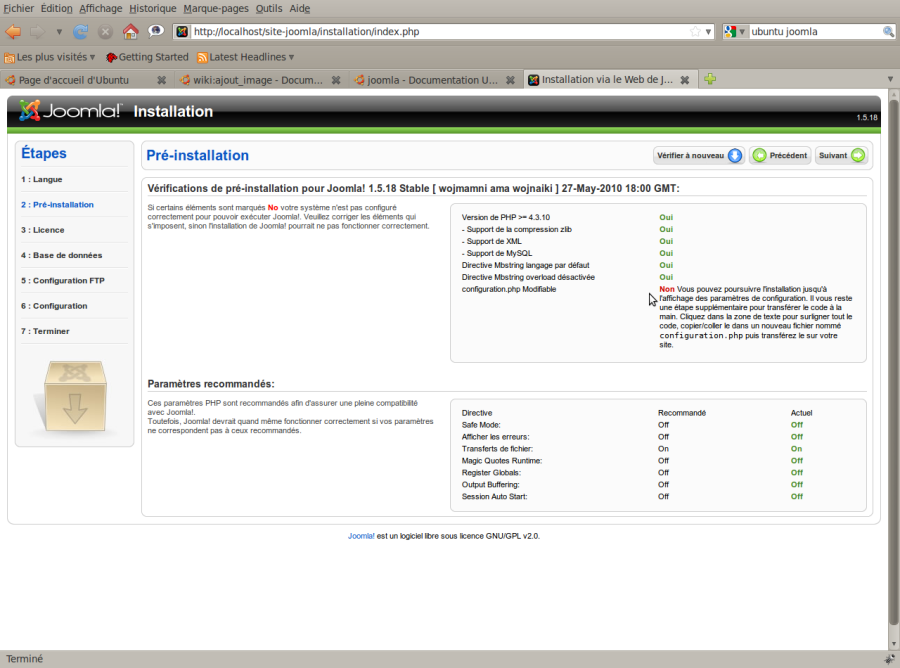Click 'Version de PHP >= 4.3.10' text
The height and width of the screenshot is (668, 900).
point(506,218)
